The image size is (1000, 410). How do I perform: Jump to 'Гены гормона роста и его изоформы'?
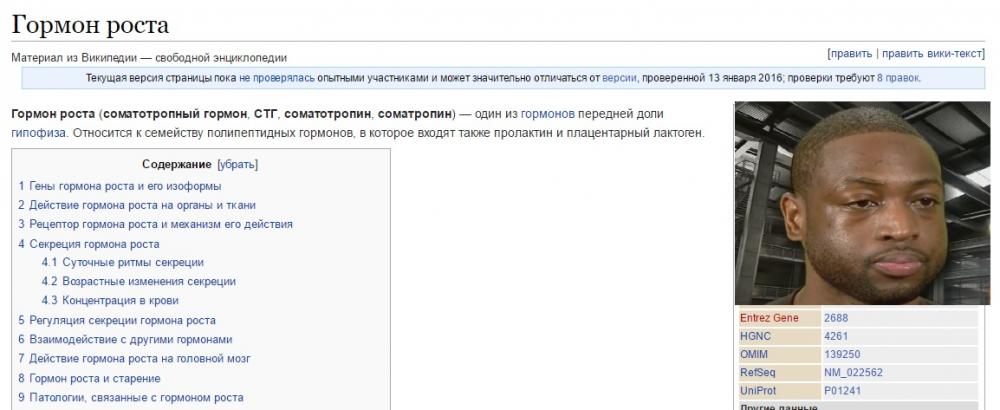(x=125, y=186)
